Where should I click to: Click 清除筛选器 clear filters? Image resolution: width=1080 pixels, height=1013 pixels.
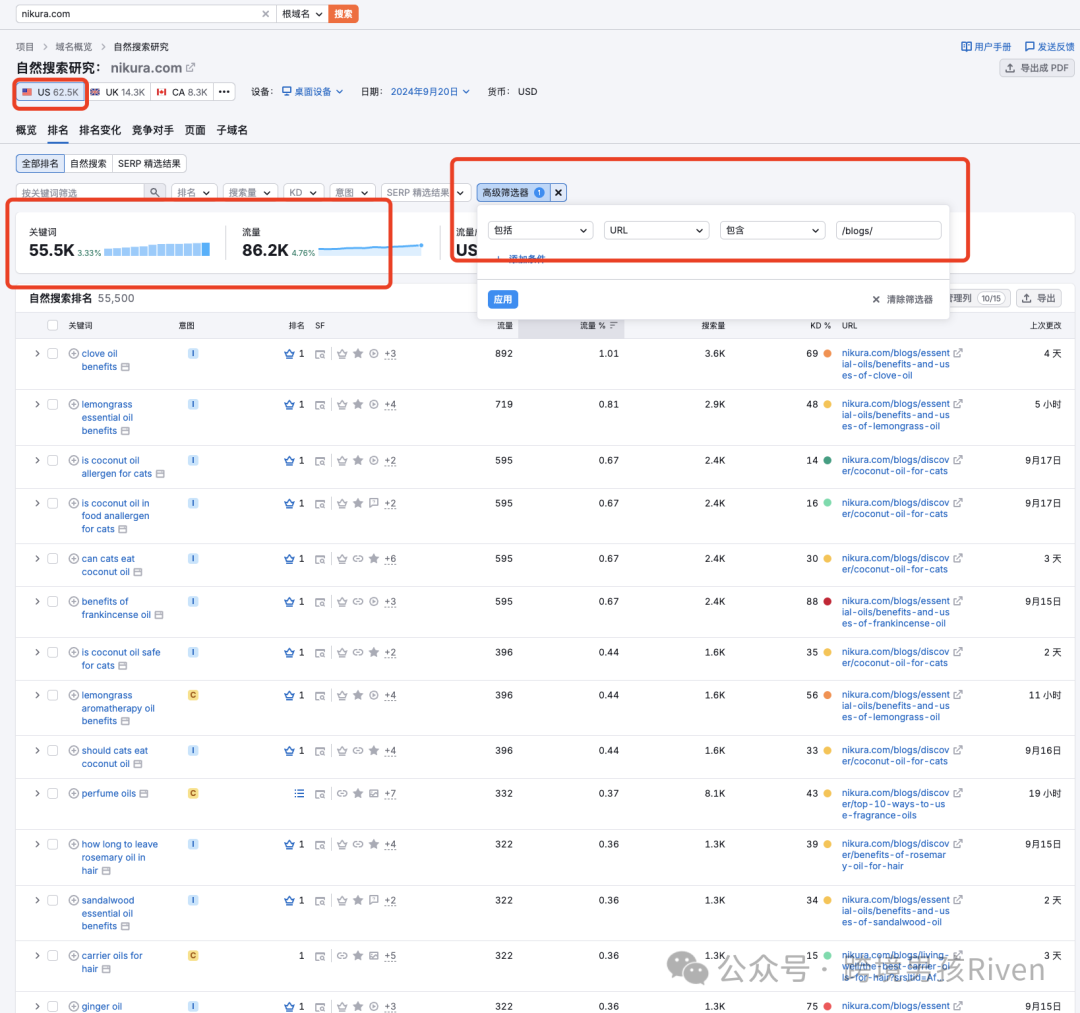[x=902, y=300]
